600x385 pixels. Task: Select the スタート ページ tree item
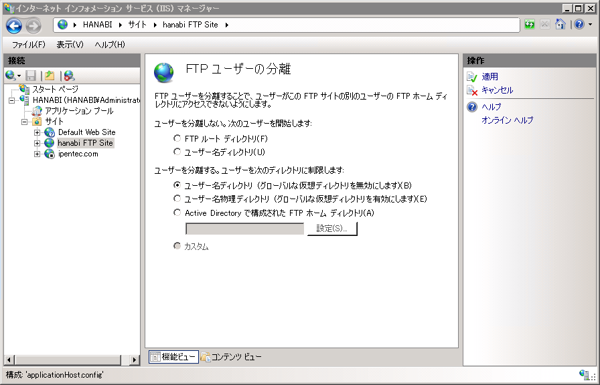tap(55, 89)
